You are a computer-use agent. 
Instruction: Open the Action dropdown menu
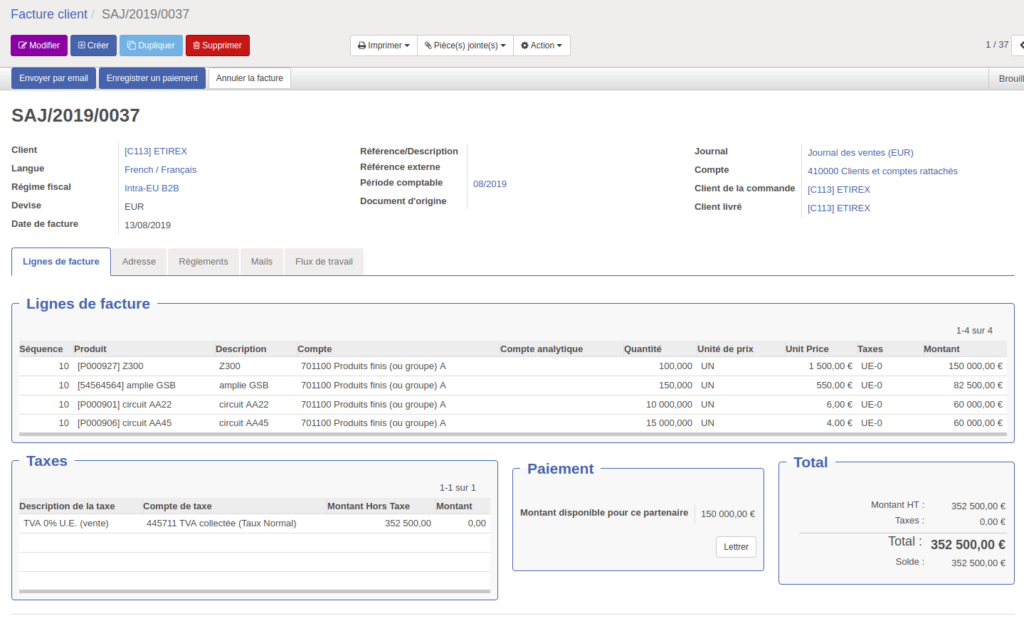point(541,46)
